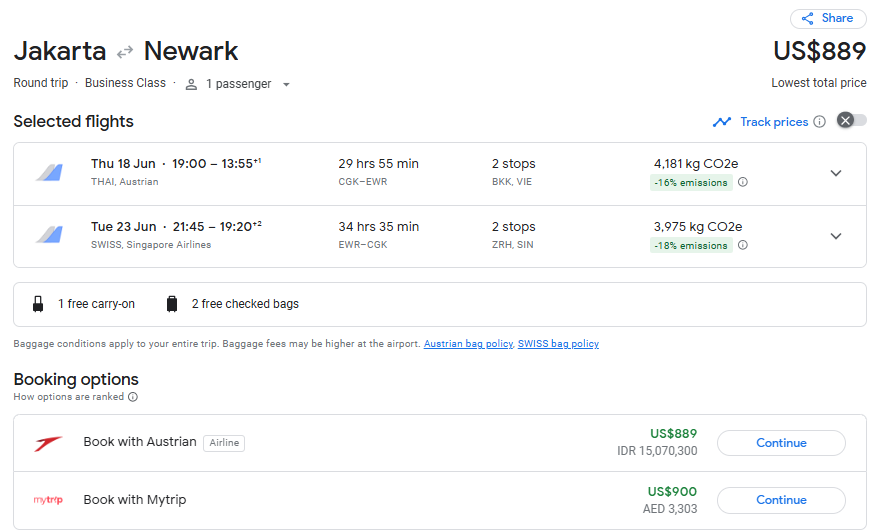Click info icon beside -16% emissions
The width and height of the screenshot is (887, 532).
tap(743, 182)
